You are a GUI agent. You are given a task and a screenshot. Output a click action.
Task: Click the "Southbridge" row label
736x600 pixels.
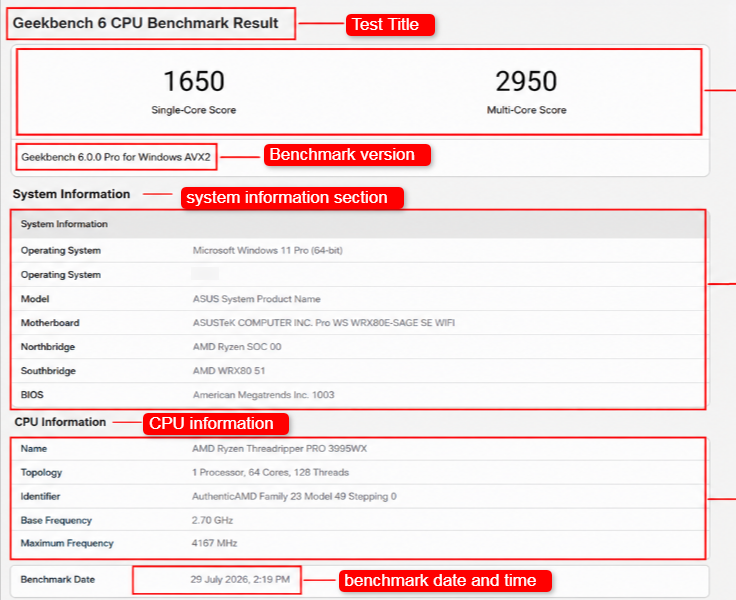click(48, 371)
